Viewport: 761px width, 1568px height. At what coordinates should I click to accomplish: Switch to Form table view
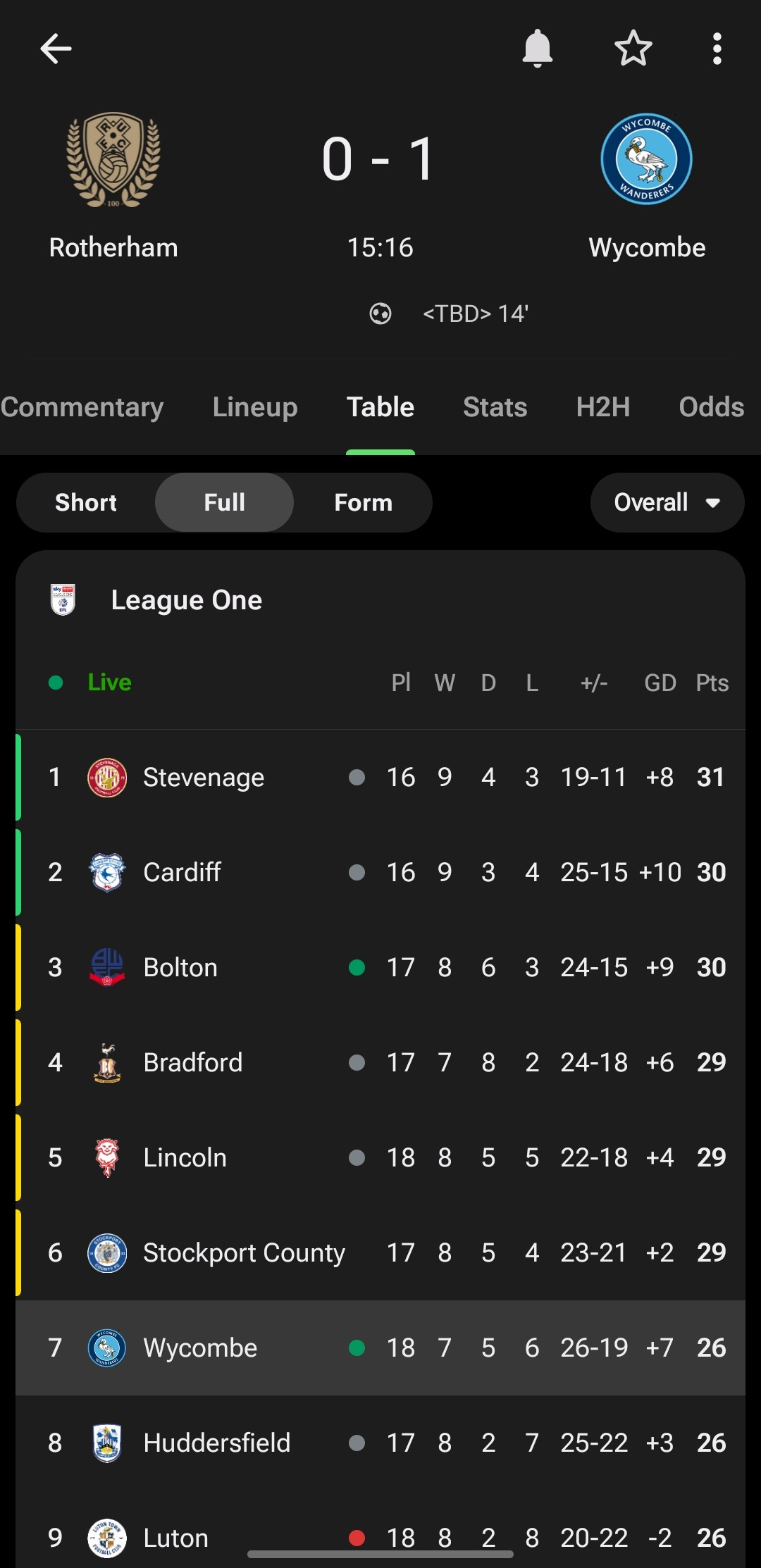click(363, 502)
